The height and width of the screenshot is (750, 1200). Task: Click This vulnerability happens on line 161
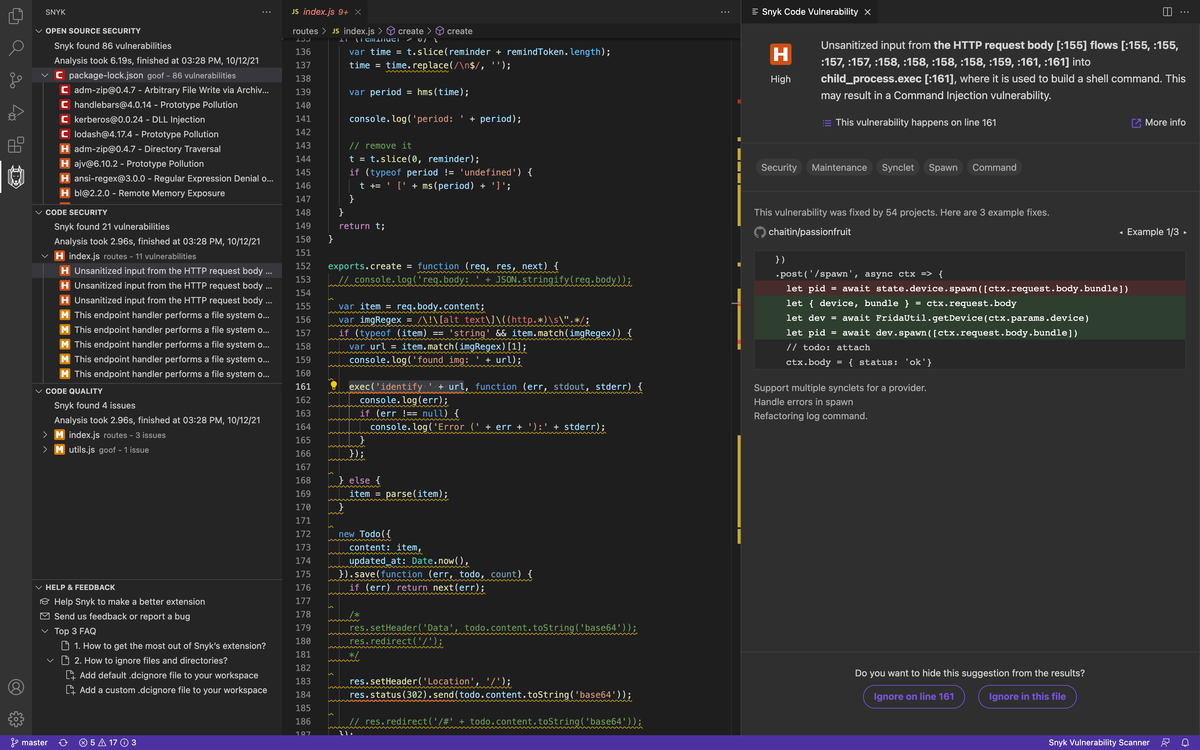(909, 122)
